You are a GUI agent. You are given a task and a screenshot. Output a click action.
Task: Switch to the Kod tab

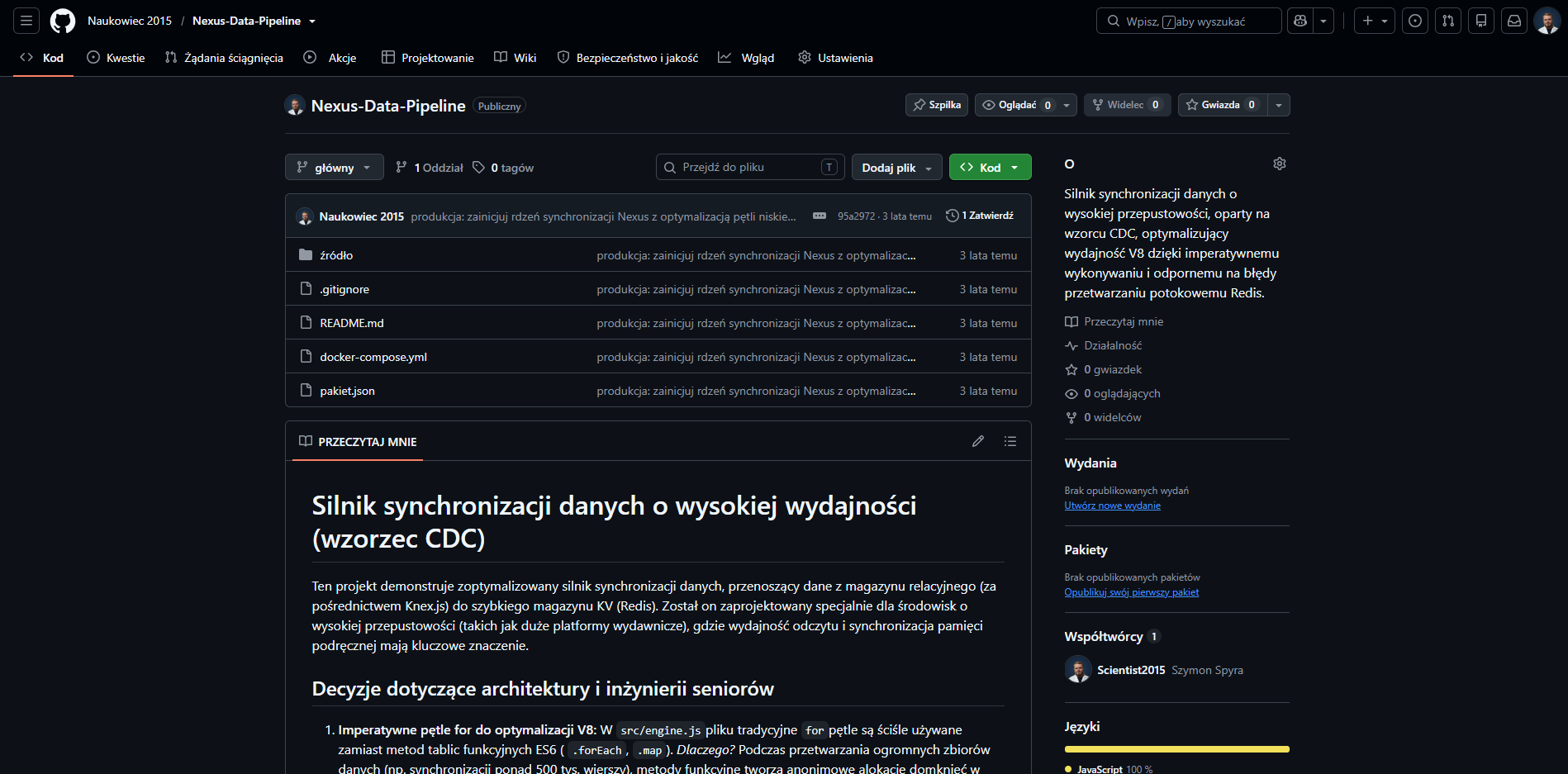click(x=43, y=58)
